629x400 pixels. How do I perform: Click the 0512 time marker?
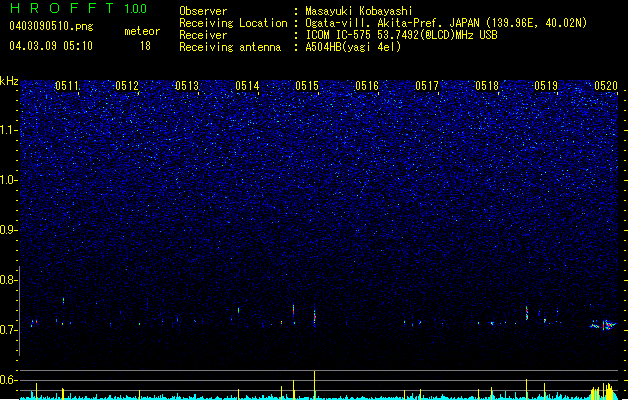[x=127, y=86]
